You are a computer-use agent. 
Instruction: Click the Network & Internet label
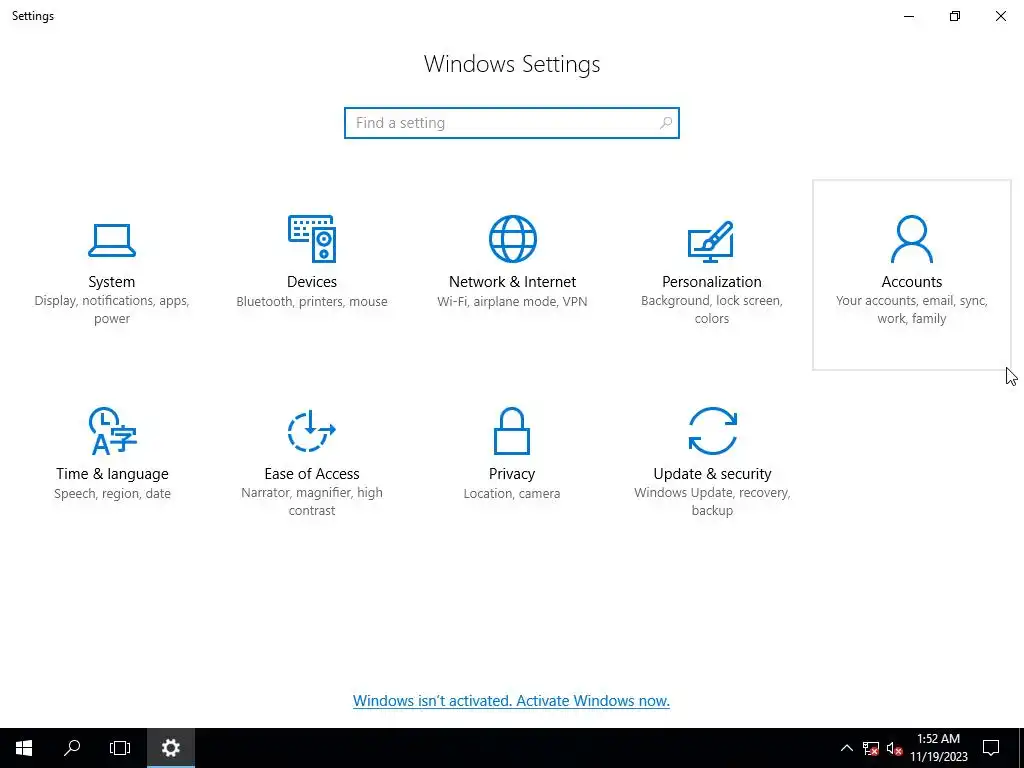click(x=512, y=281)
